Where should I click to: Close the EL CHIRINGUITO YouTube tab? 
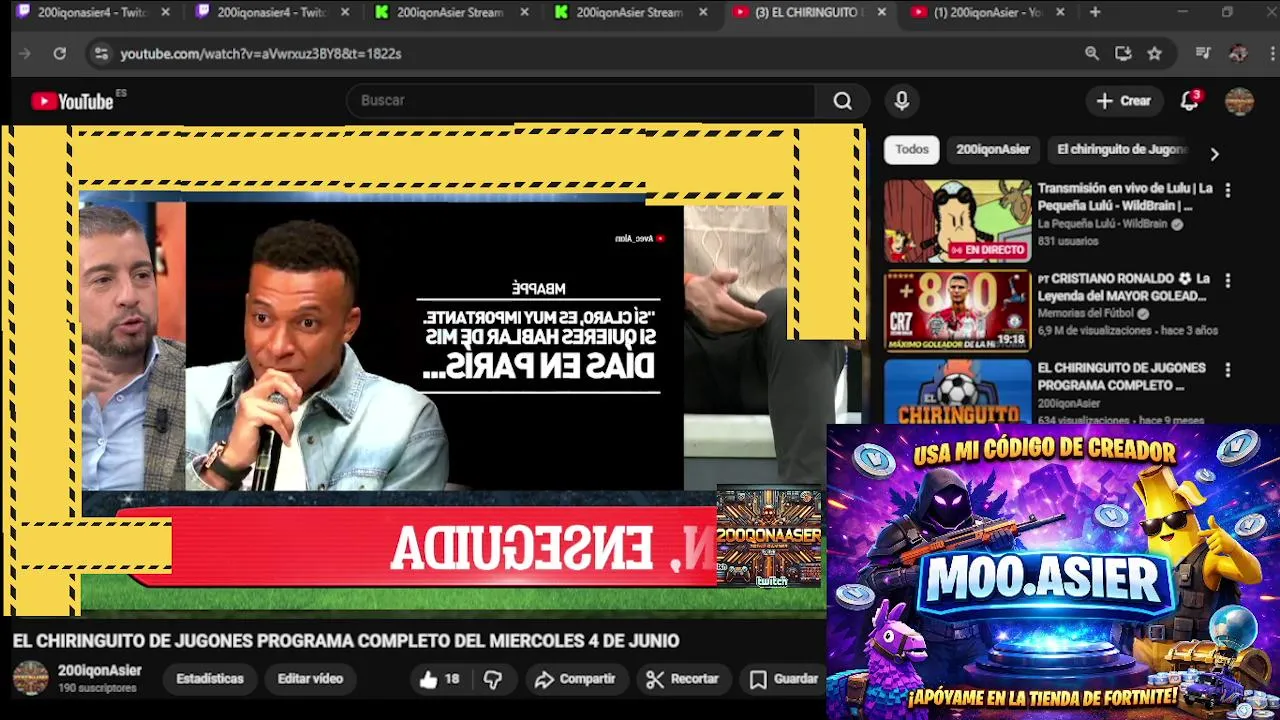click(x=881, y=13)
